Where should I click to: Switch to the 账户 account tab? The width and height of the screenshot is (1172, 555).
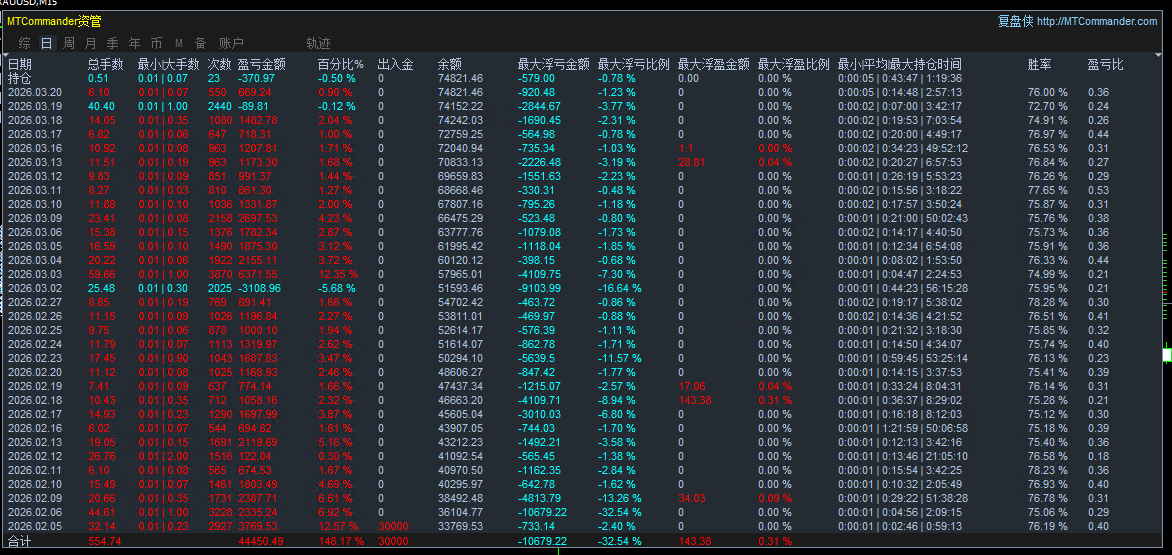[232, 43]
